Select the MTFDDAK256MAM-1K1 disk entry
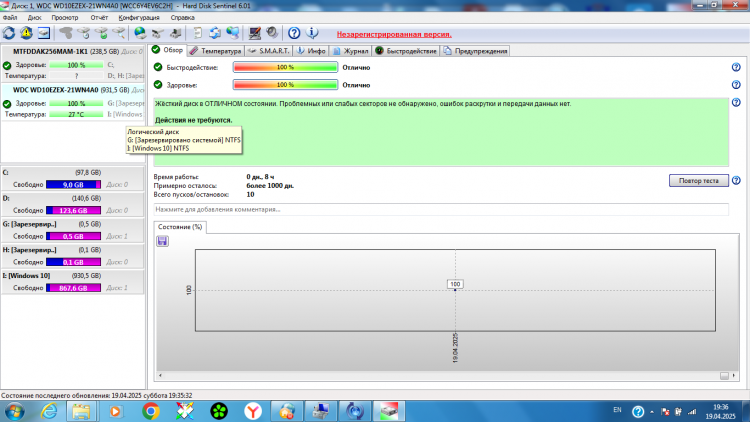 (x=73, y=63)
